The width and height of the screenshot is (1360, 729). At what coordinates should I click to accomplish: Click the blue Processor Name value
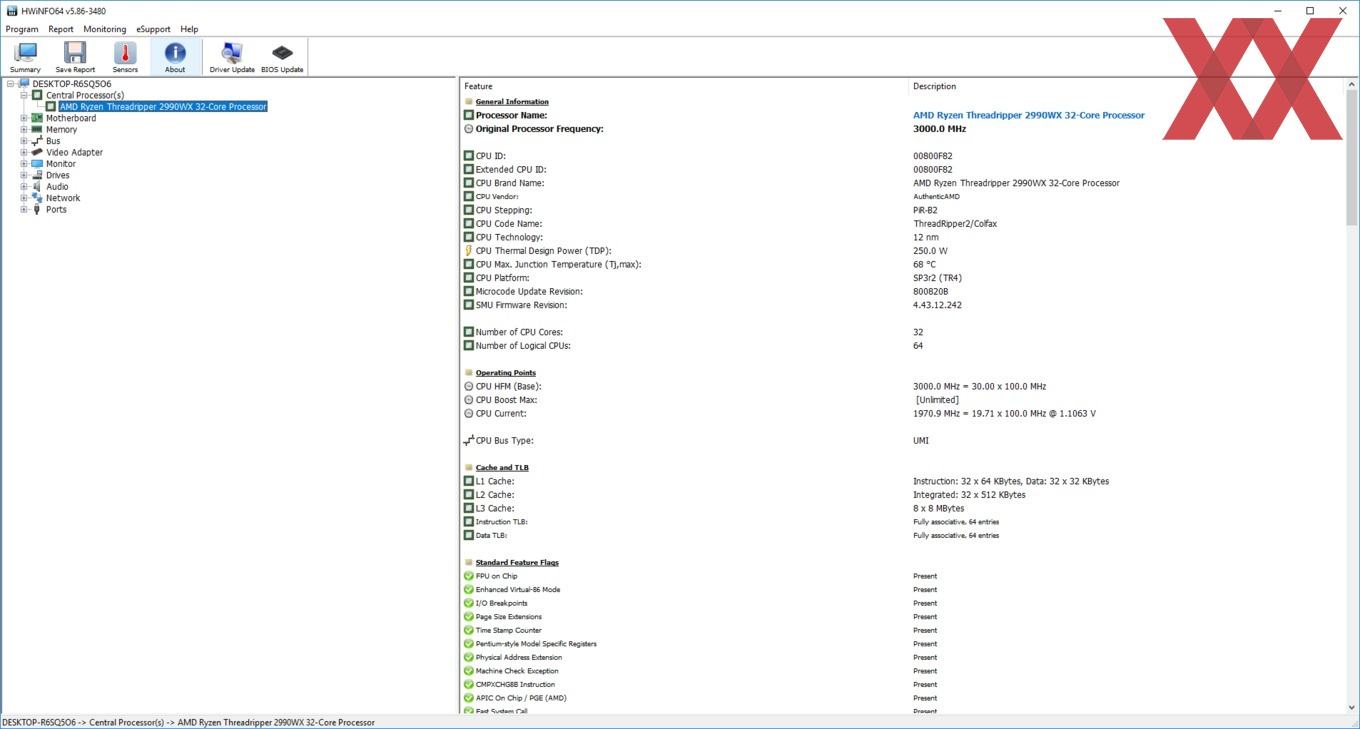click(x=1029, y=115)
